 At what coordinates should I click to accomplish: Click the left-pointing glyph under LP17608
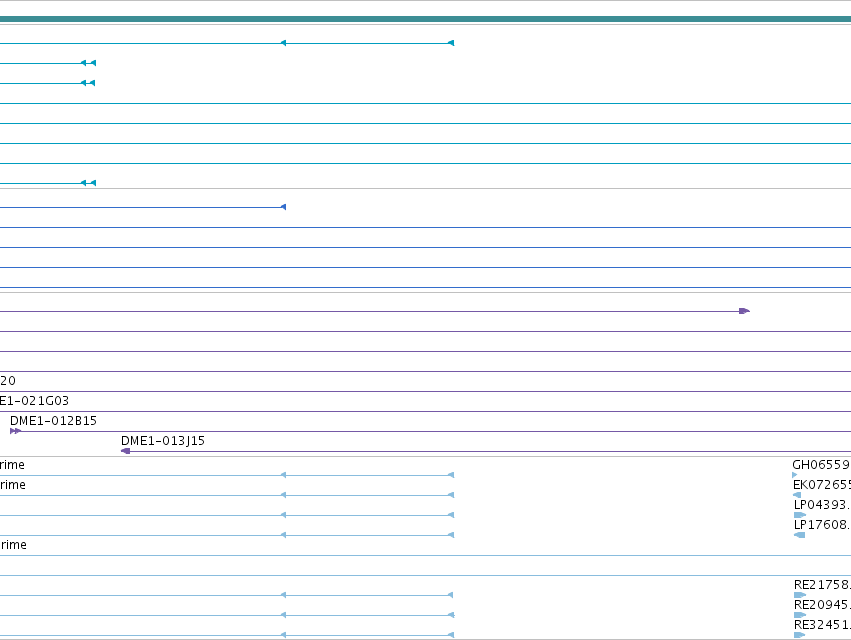[799, 535]
